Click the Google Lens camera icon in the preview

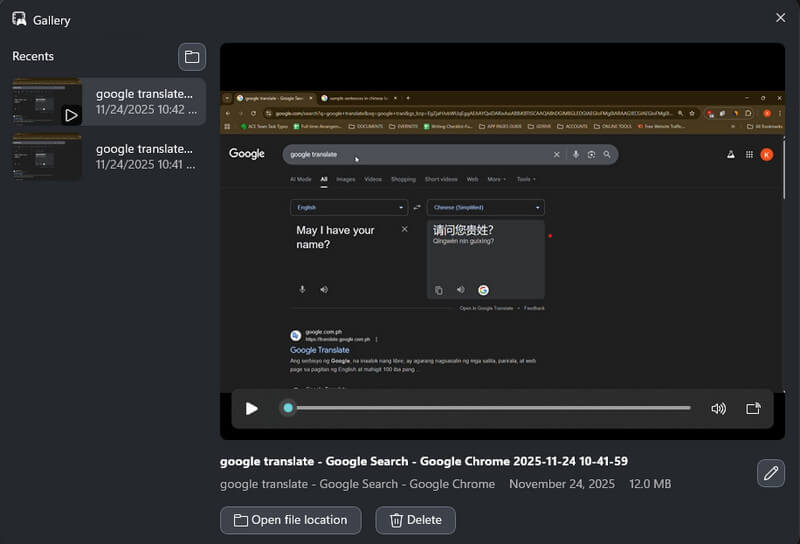point(591,155)
